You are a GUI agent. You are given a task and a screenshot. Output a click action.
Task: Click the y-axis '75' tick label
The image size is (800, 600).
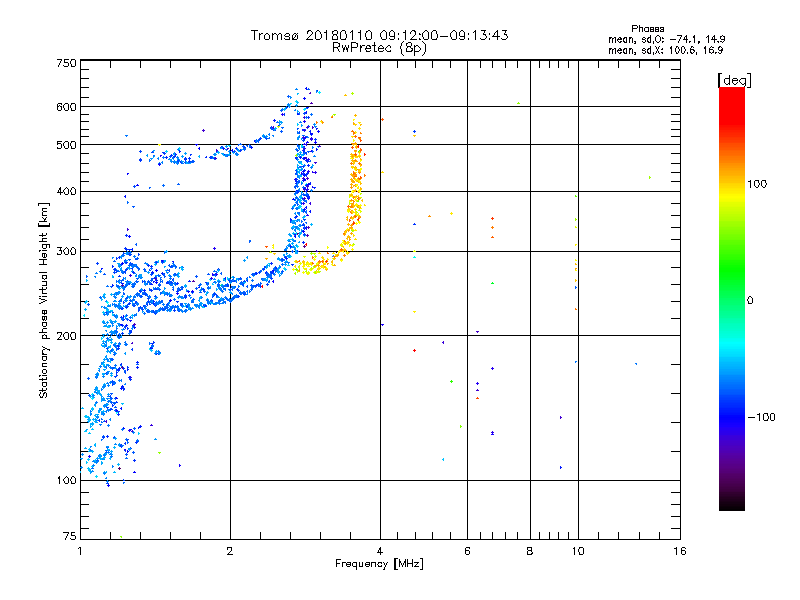[x=69, y=536]
